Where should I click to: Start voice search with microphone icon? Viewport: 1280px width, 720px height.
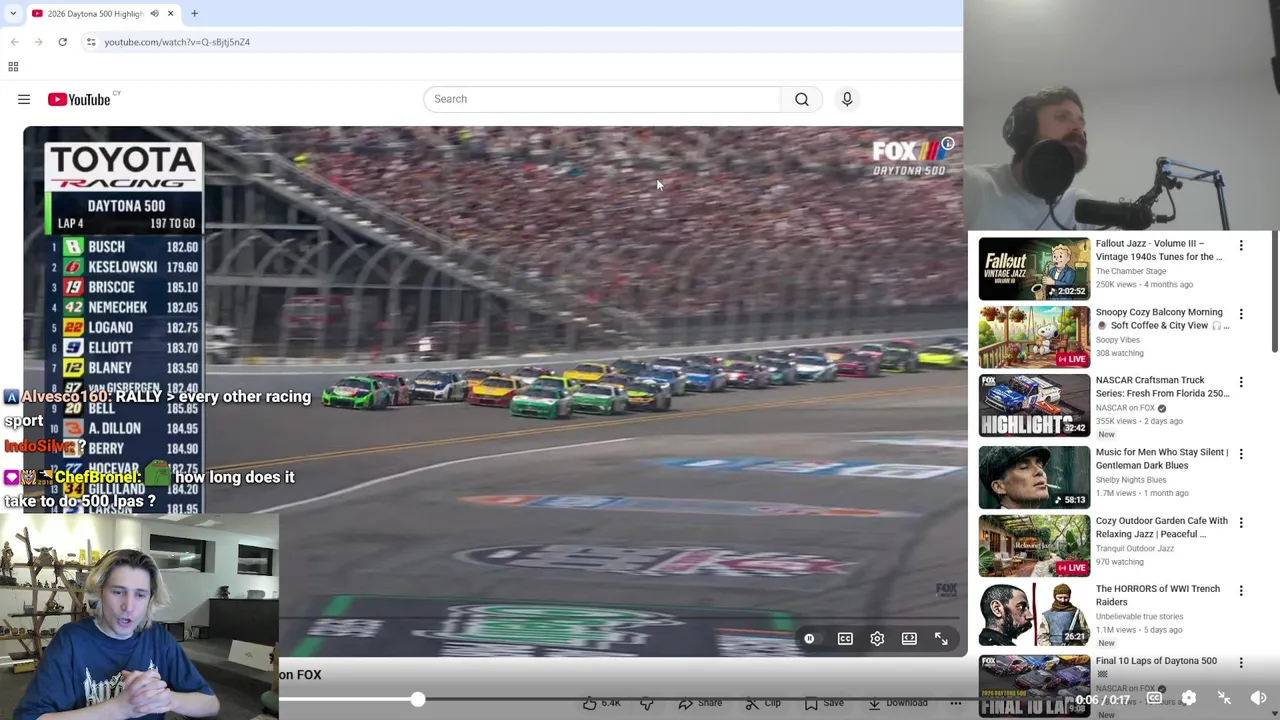[x=847, y=99]
